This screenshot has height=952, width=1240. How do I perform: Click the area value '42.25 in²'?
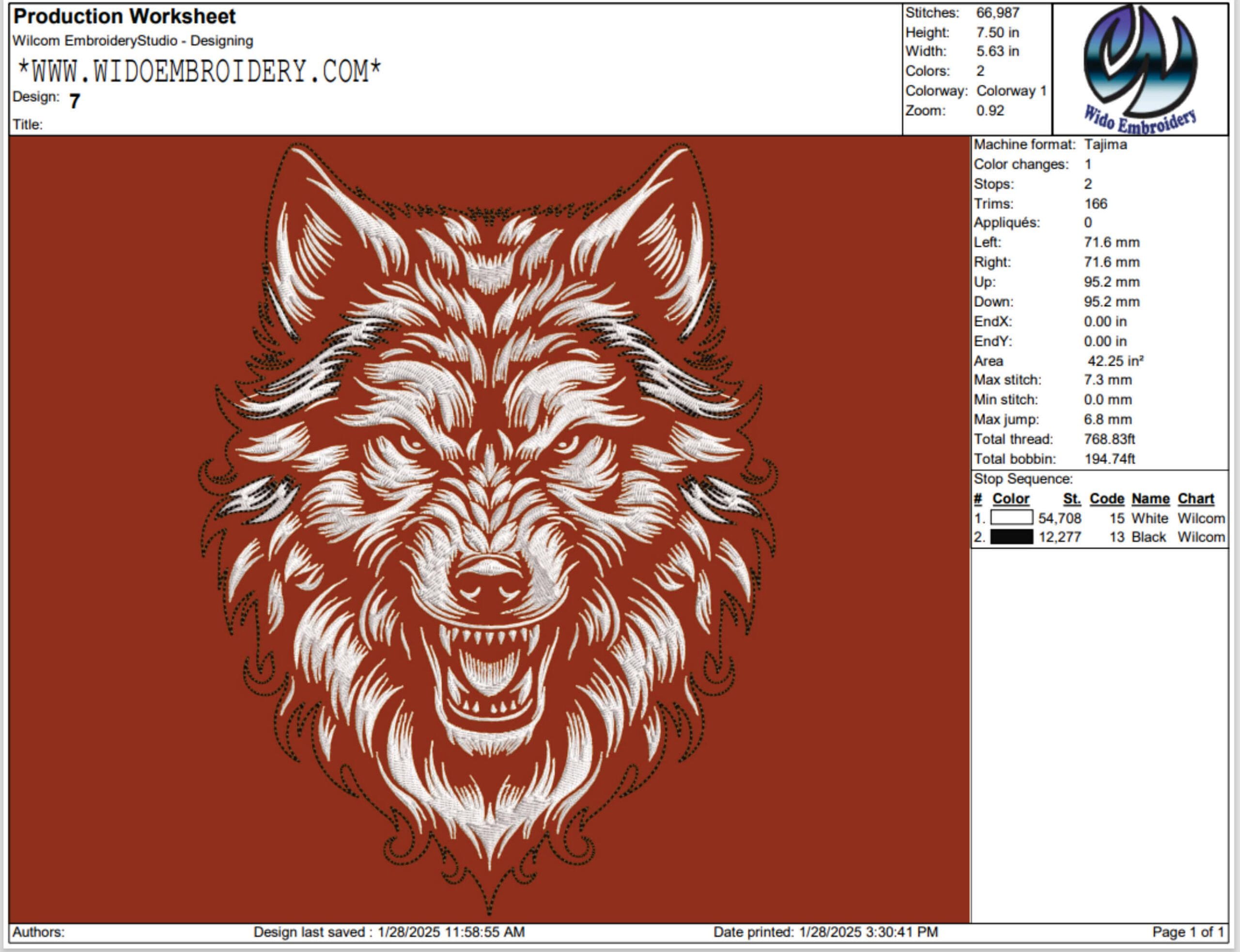(1115, 361)
